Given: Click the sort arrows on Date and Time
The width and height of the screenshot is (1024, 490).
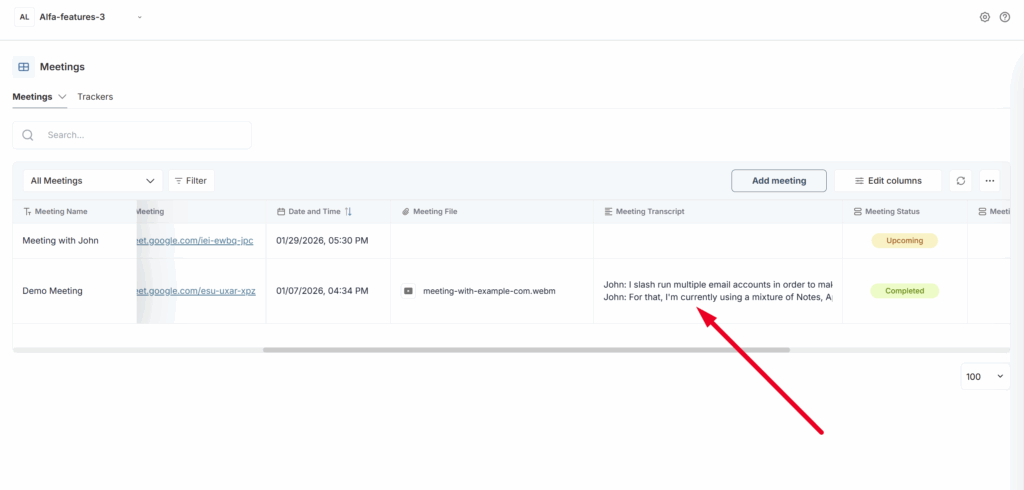Looking at the screenshot, I should tap(348, 212).
